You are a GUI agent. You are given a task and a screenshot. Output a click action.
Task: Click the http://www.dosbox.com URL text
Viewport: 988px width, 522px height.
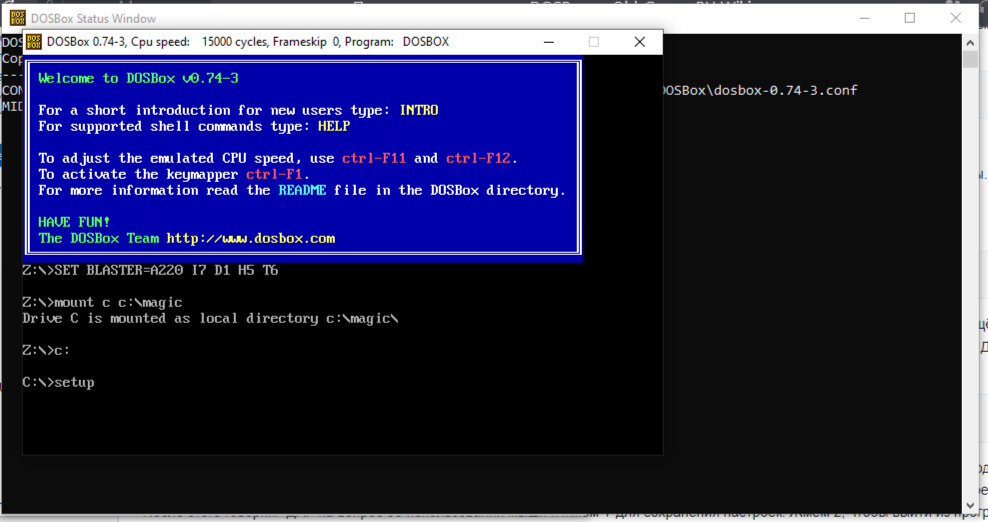pos(251,238)
